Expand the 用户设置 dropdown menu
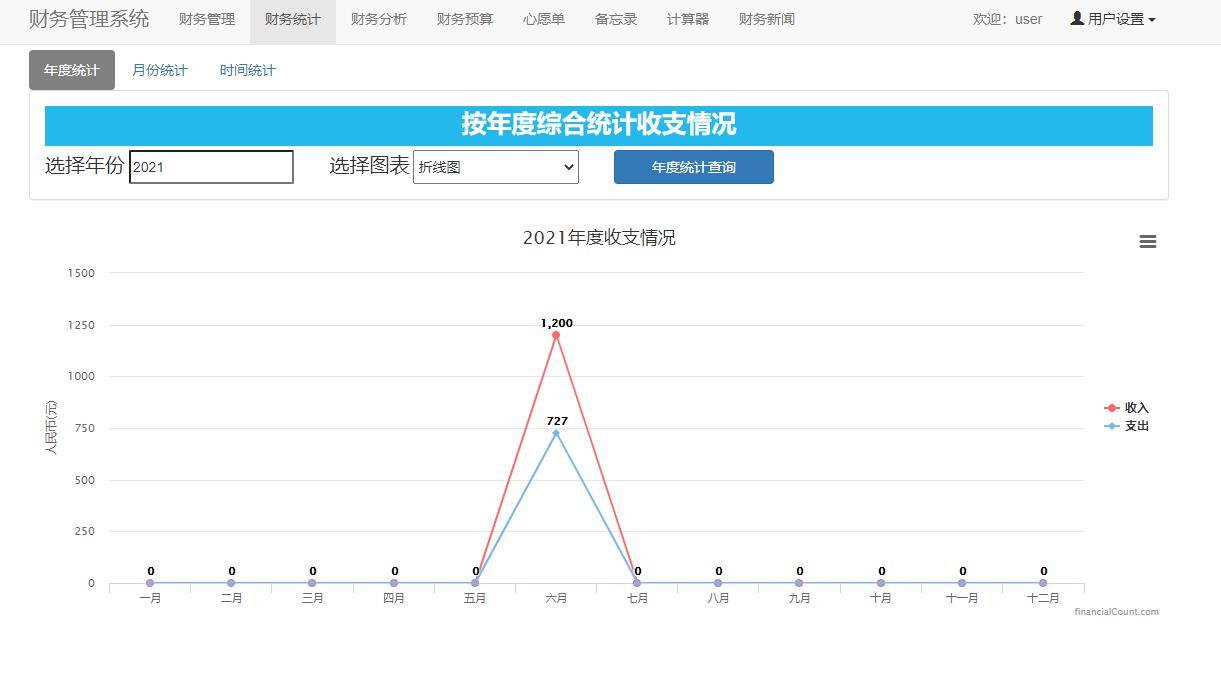Image resolution: width=1221 pixels, height=674 pixels. (1110, 18)
